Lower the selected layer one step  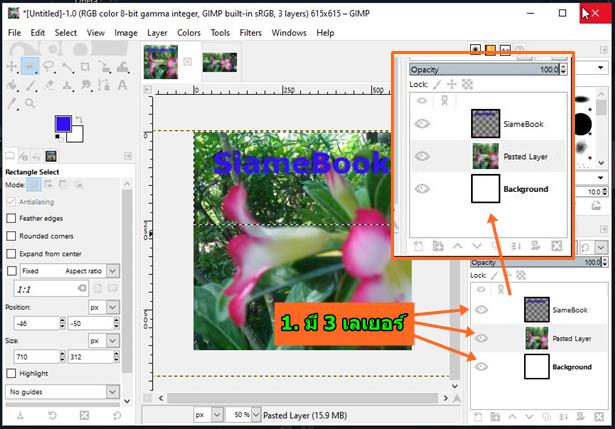tap(529, 417)
